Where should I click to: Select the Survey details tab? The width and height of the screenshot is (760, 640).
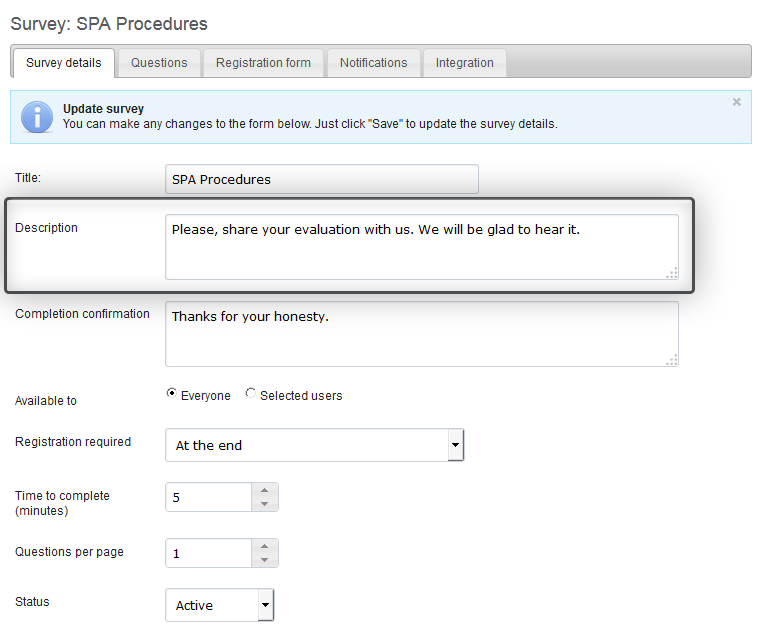[x=63, y=63]
